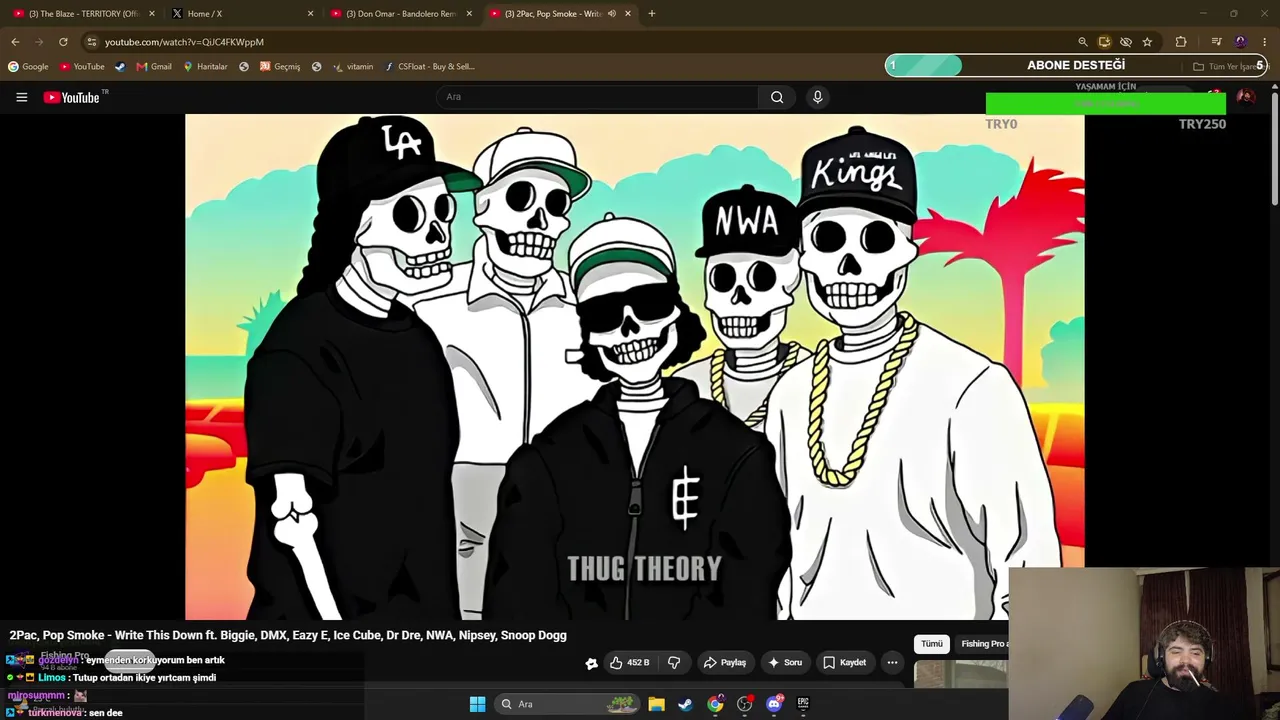The width and height of the screenshot is (1280, 720).
Task: Click inside the YouTube search field
Action: (597, 97)
